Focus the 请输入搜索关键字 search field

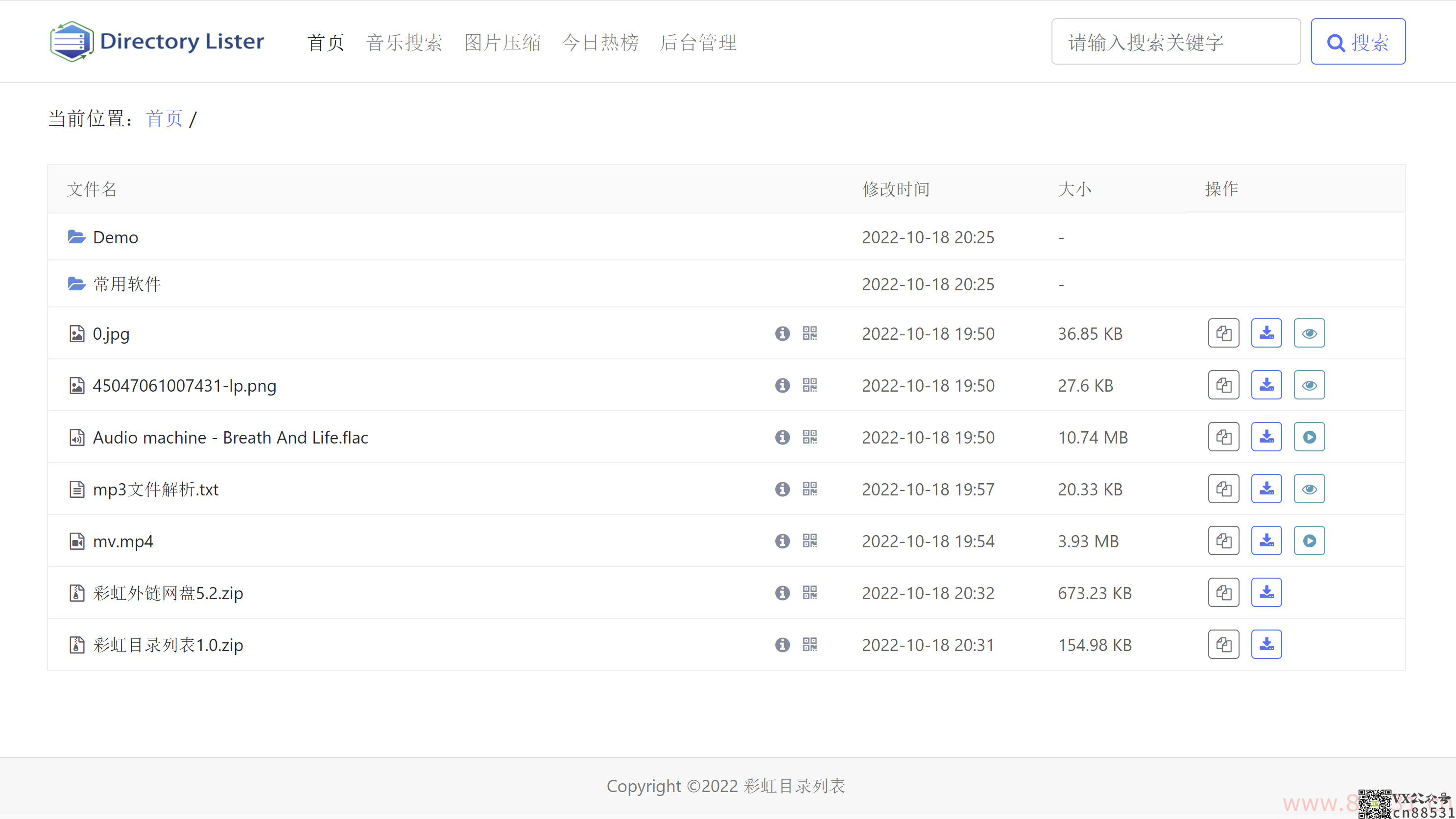click(1176, 42)
